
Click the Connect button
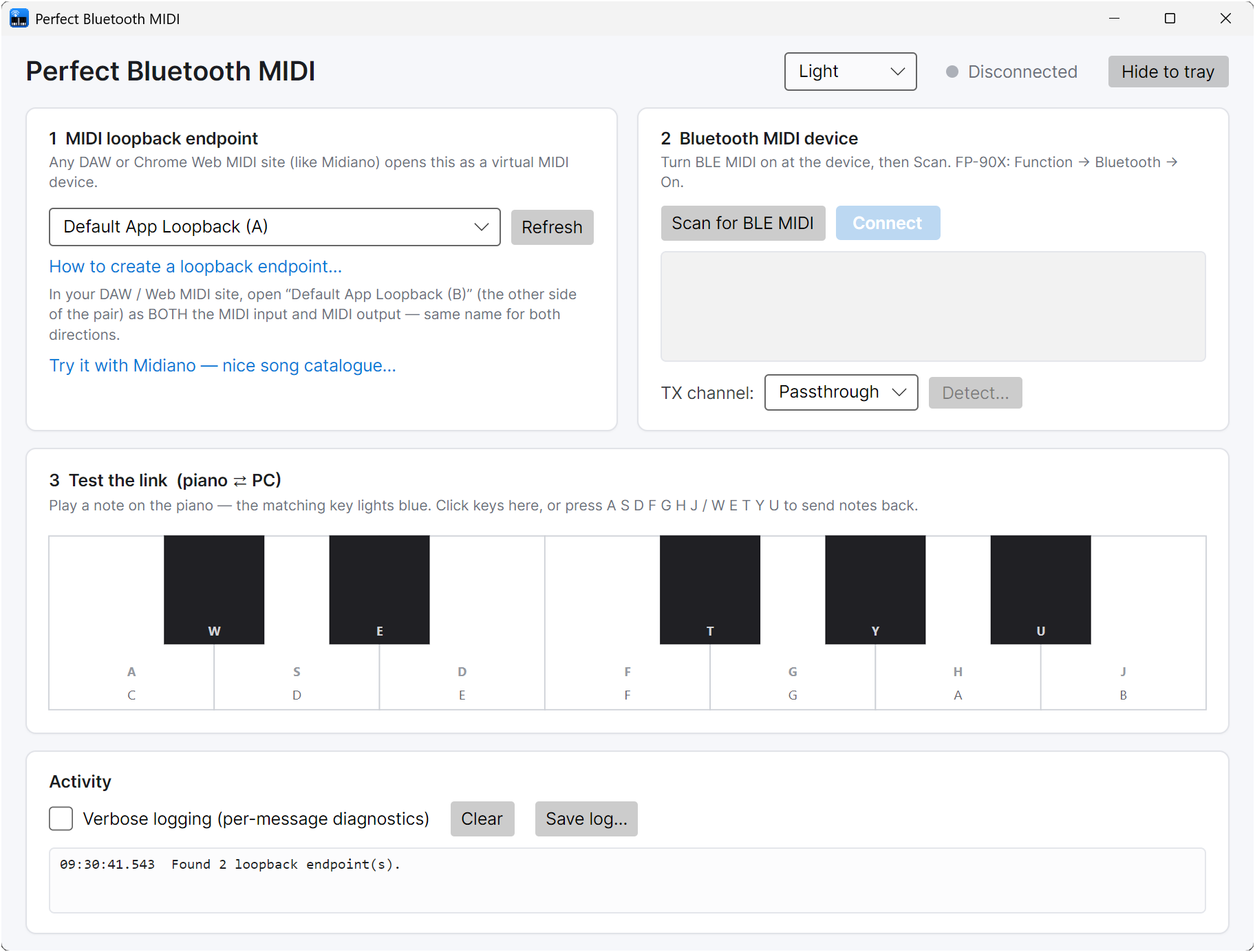(x=888, y=223)
